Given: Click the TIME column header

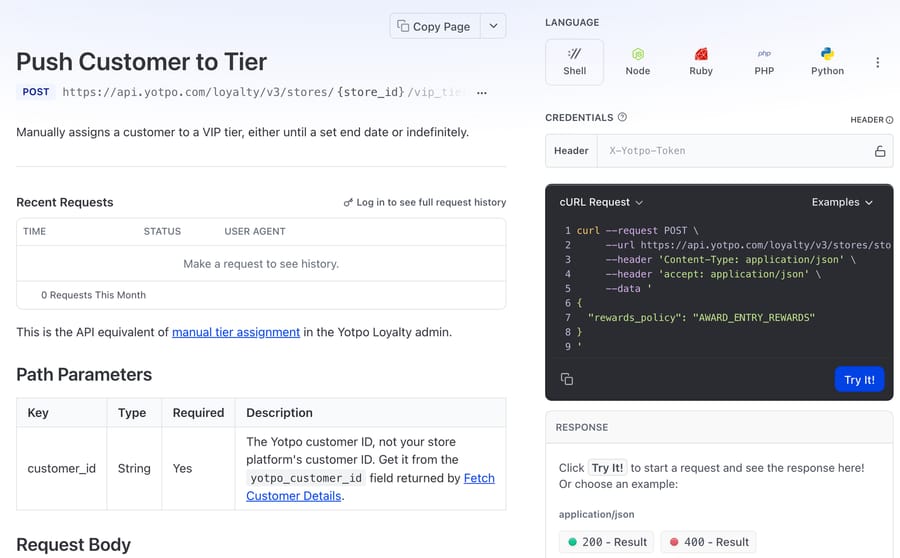Looking at the screenshot, I should [x=34, y=231].
